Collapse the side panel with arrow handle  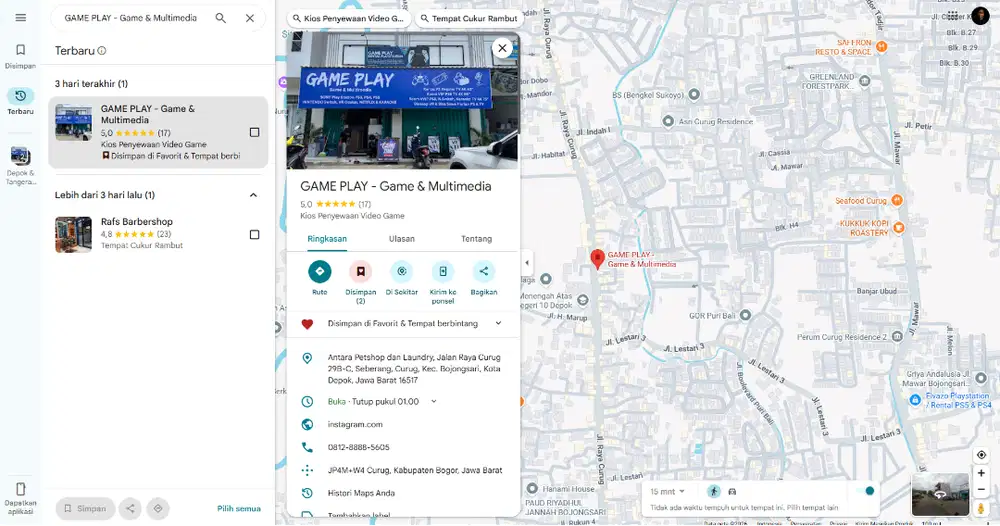[527, 263]
